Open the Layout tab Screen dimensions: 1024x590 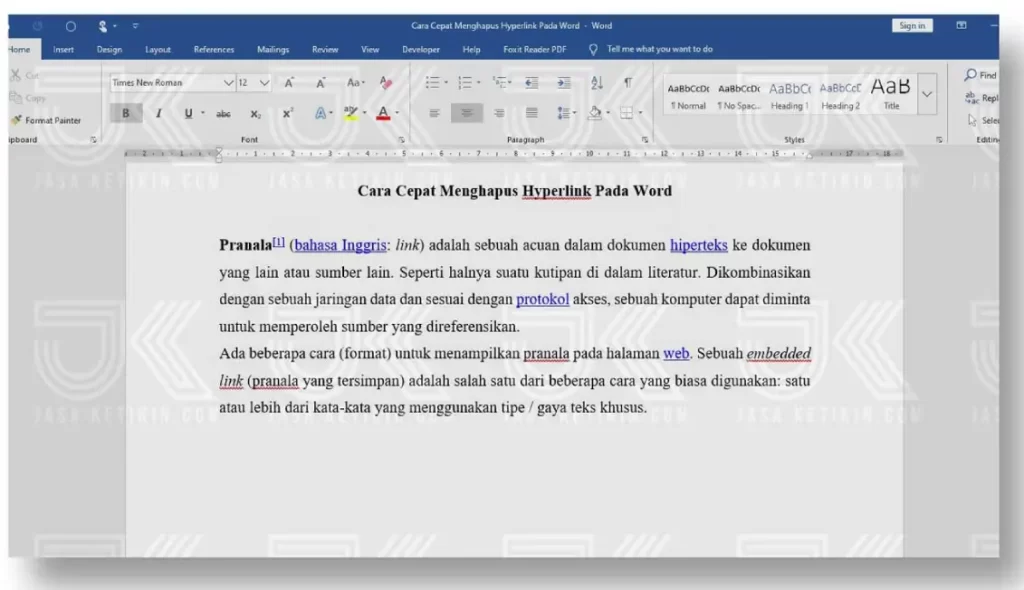(157, 50)
